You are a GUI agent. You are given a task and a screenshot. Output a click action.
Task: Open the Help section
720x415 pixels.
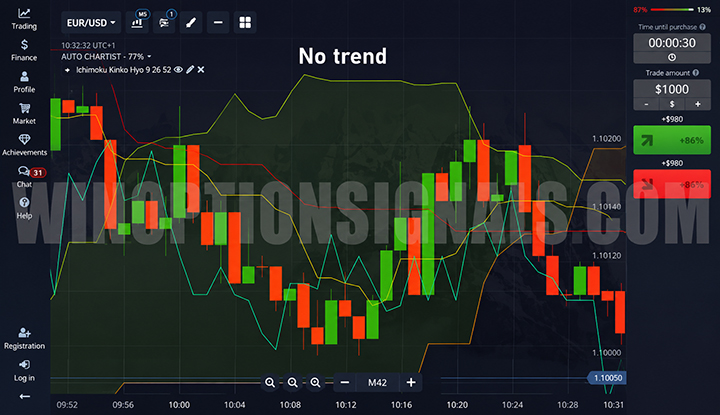click(24, 208)
